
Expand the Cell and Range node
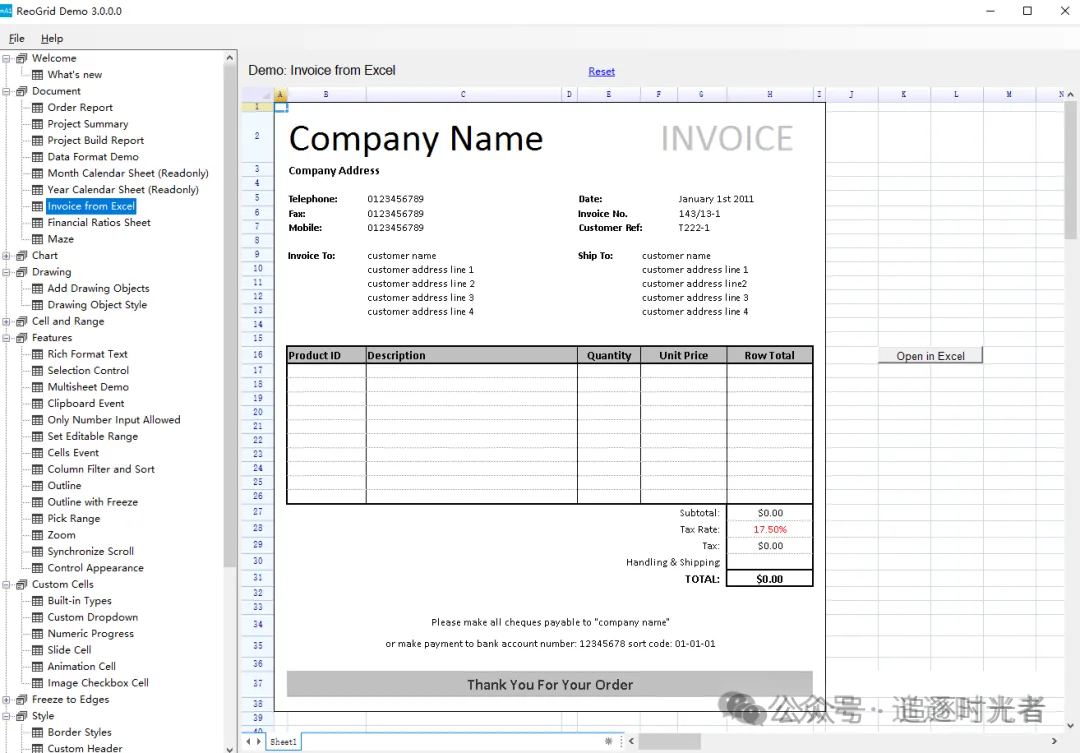pyautogui.click(x=6, y=321)
